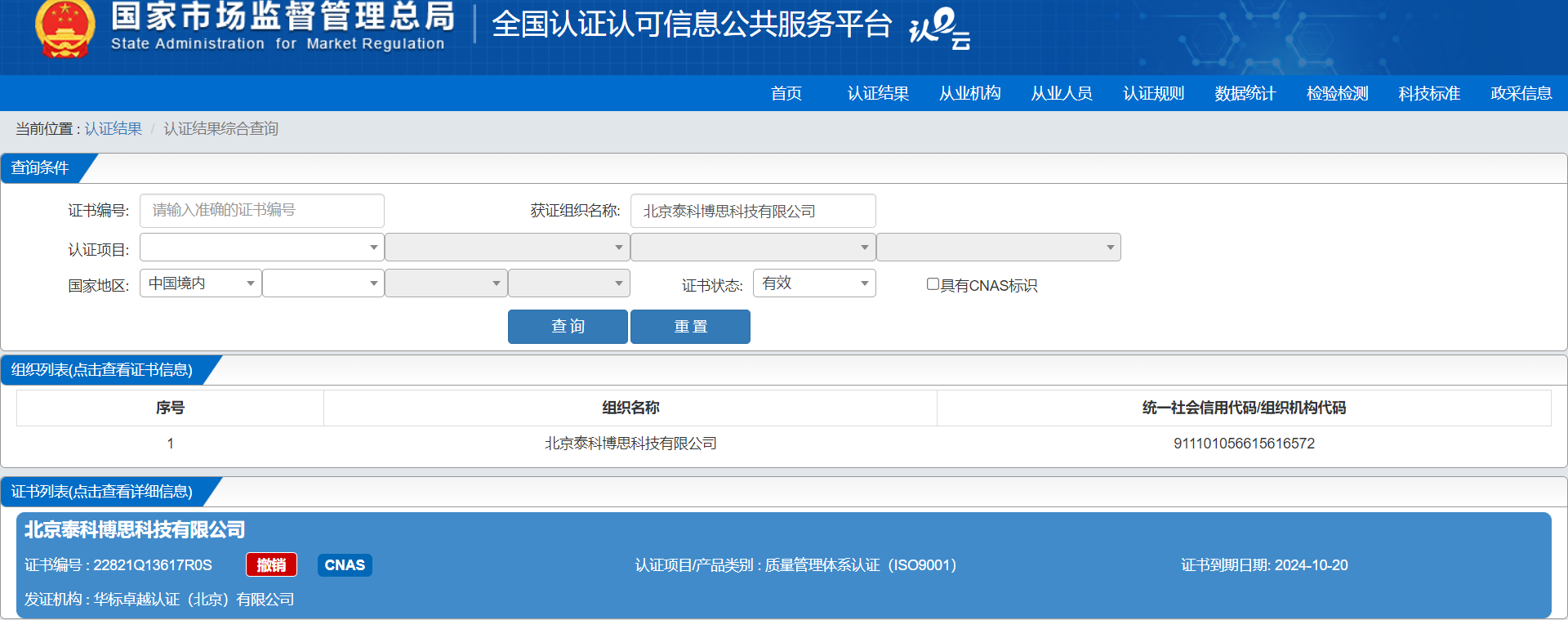
Task: Open the 科技标准 navigation menu
Action: [1429, 93]
